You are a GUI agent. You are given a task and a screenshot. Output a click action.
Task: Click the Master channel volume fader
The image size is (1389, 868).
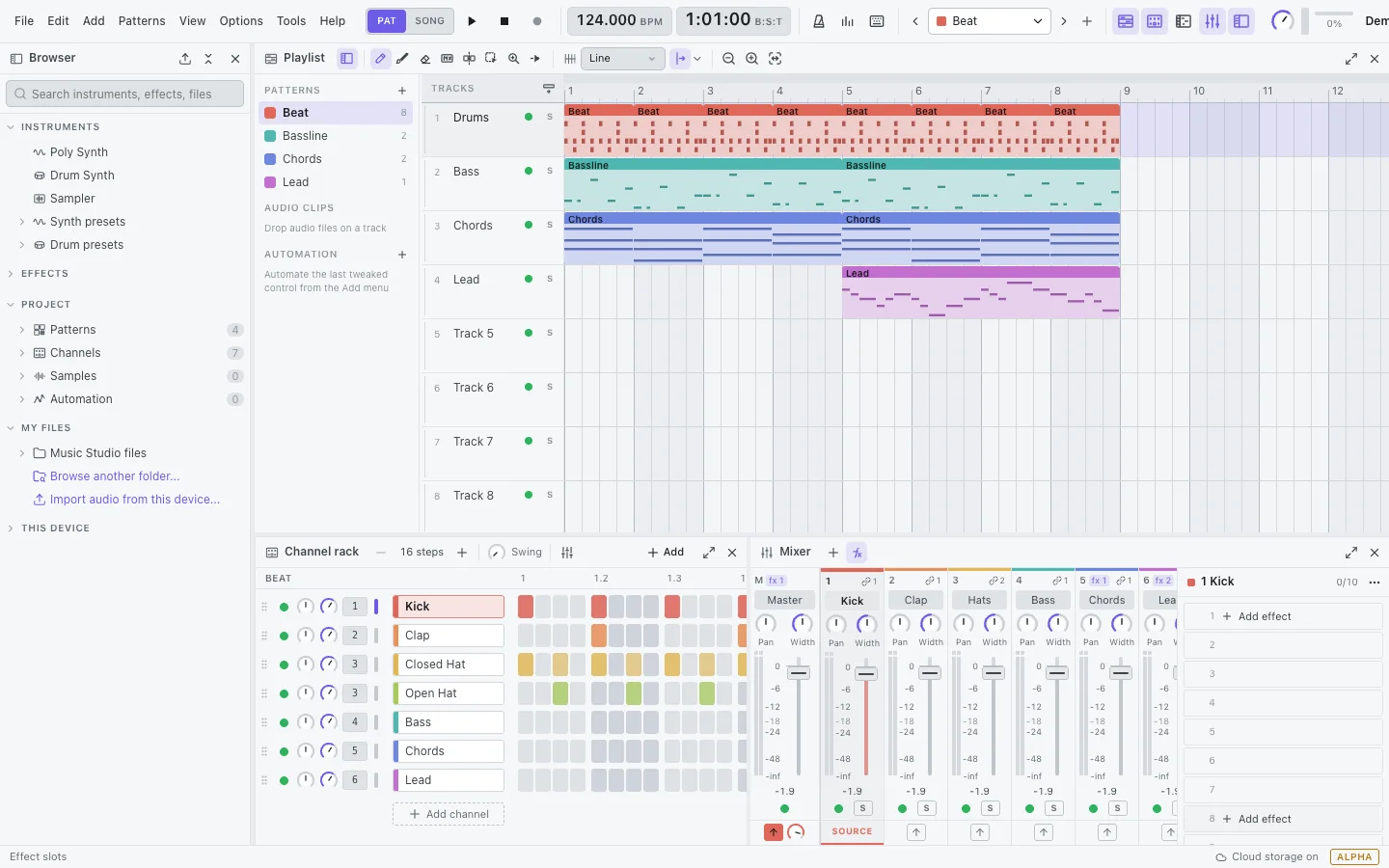[799, 673]
